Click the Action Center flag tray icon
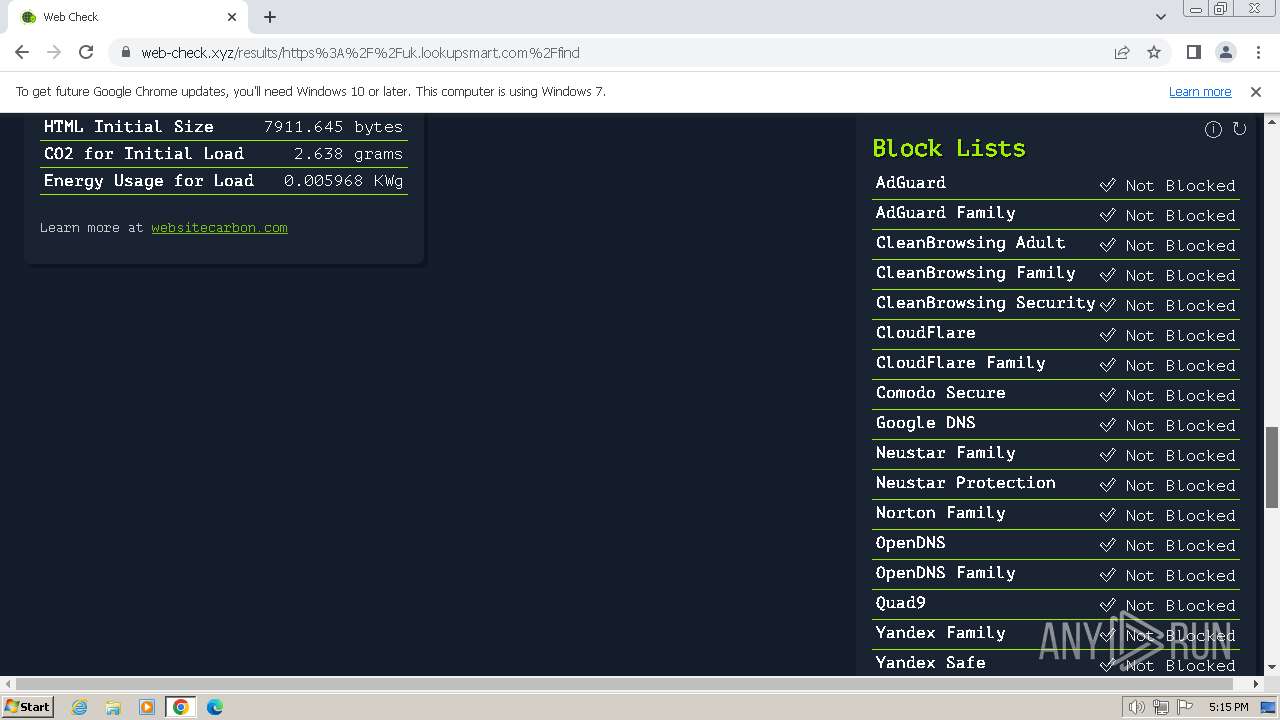1280x720 pixels. (x=1186, y=707)
